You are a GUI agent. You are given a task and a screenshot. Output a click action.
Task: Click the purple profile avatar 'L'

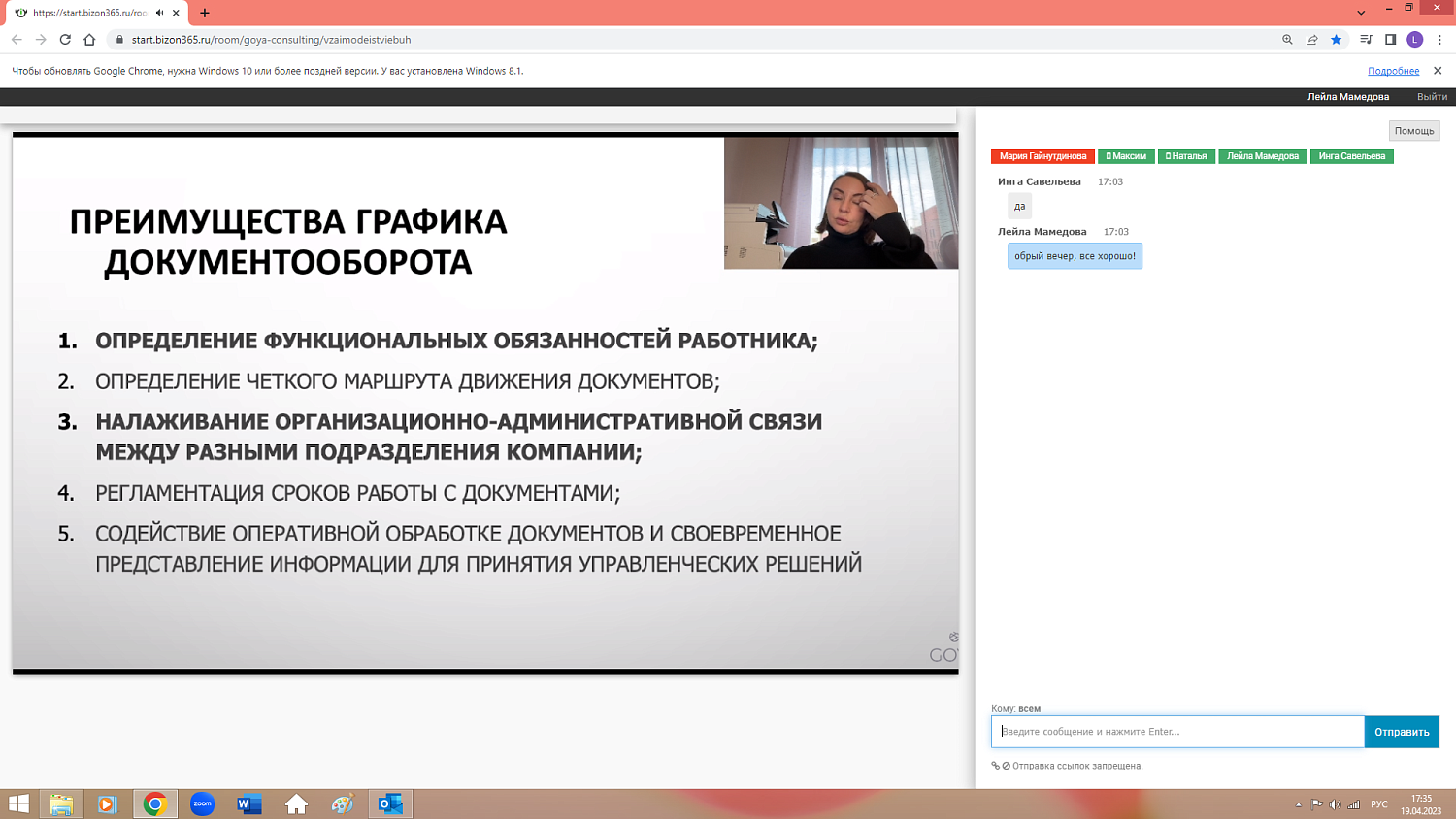tap(1416, 41)
